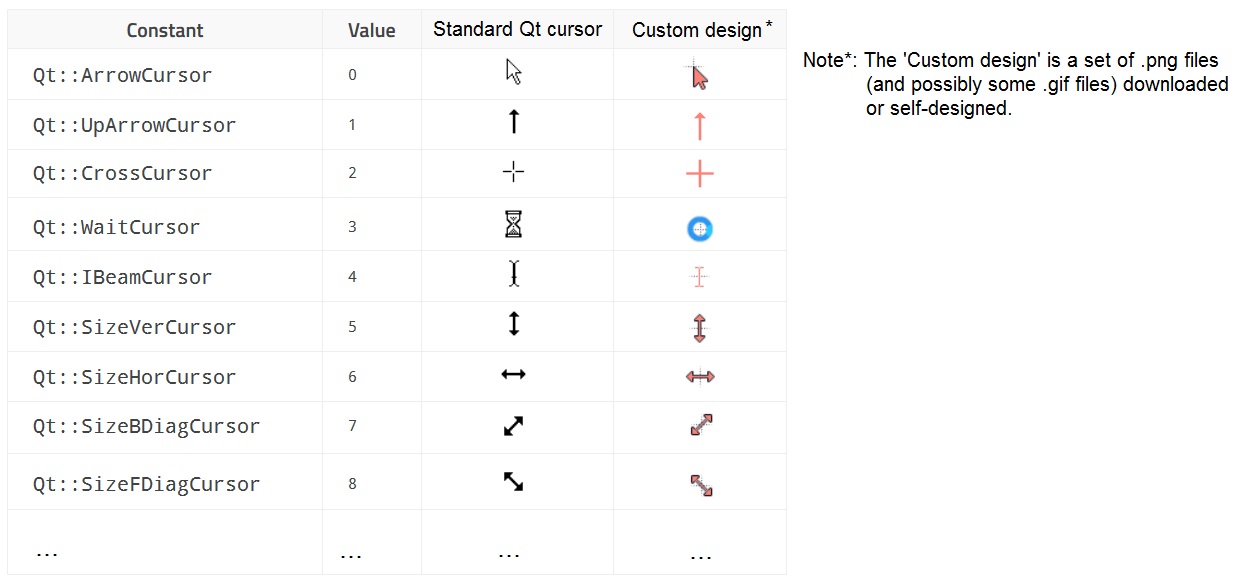The width and height of the screenshot is (1241, 583).
Task: Click the standard black crosshair cursor icon
Action: [x=513, y=173]
